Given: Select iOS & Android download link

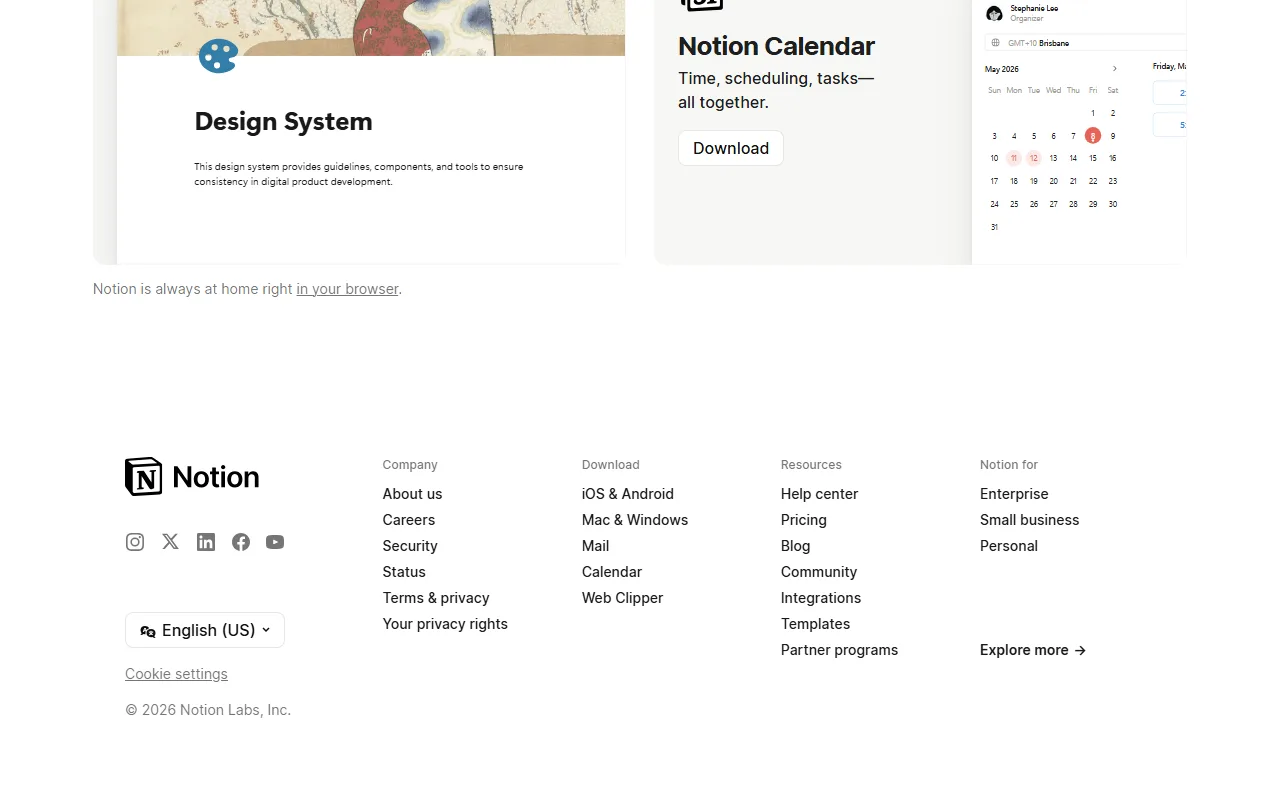Looking at the screenshot, I should pyautogui.click(x=628, y=494).
